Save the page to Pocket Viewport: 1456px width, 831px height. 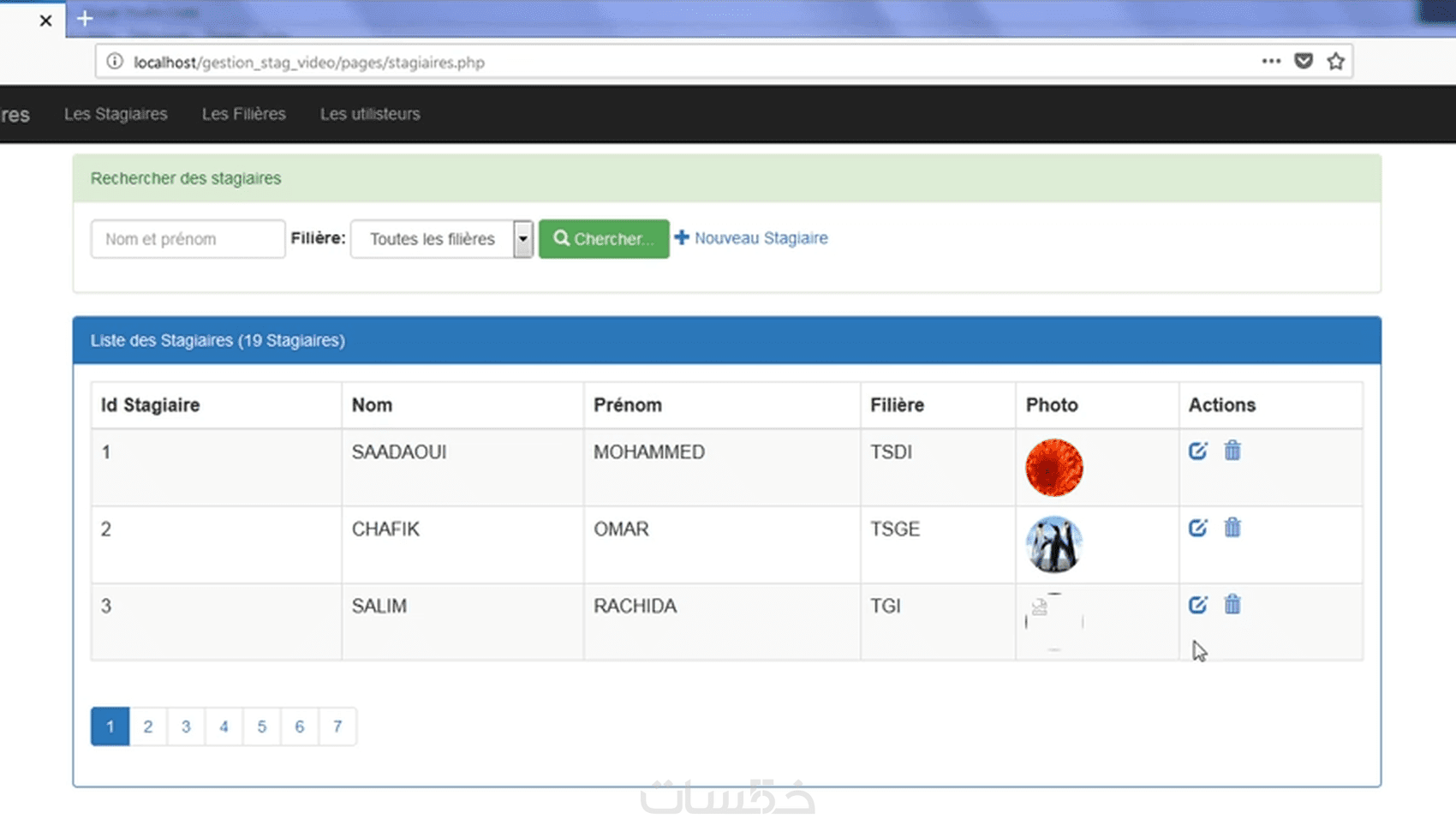(1304, 62)
